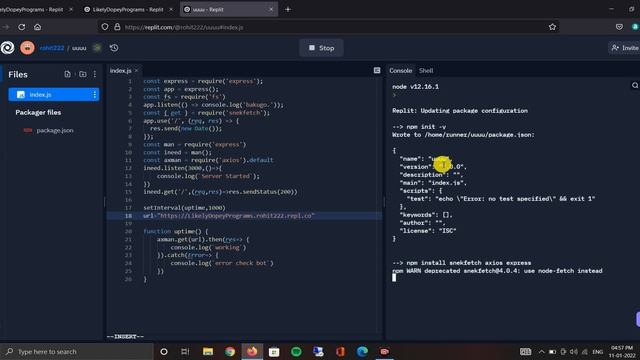The image size is (640, 360).
Task: Switch to the LikelyDopeyPrograms browser tab
Action: [128, 9]
